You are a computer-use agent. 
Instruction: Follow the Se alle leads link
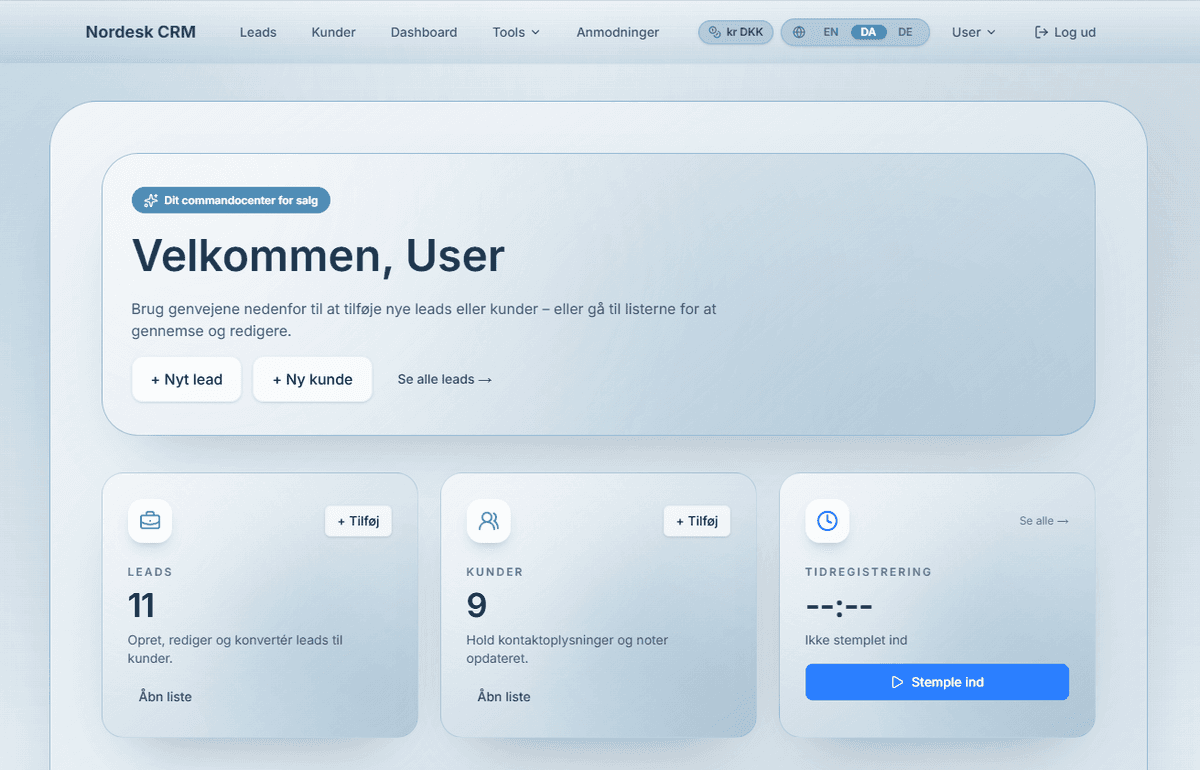point(444,379)
